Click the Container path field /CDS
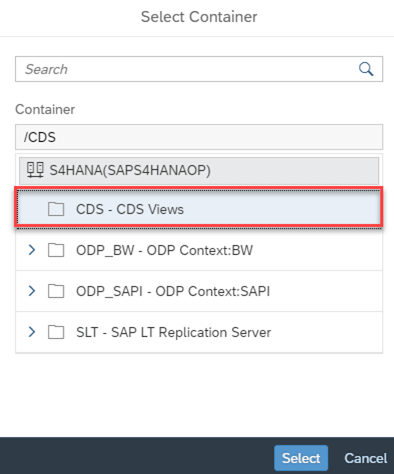 tap(199, 137)
